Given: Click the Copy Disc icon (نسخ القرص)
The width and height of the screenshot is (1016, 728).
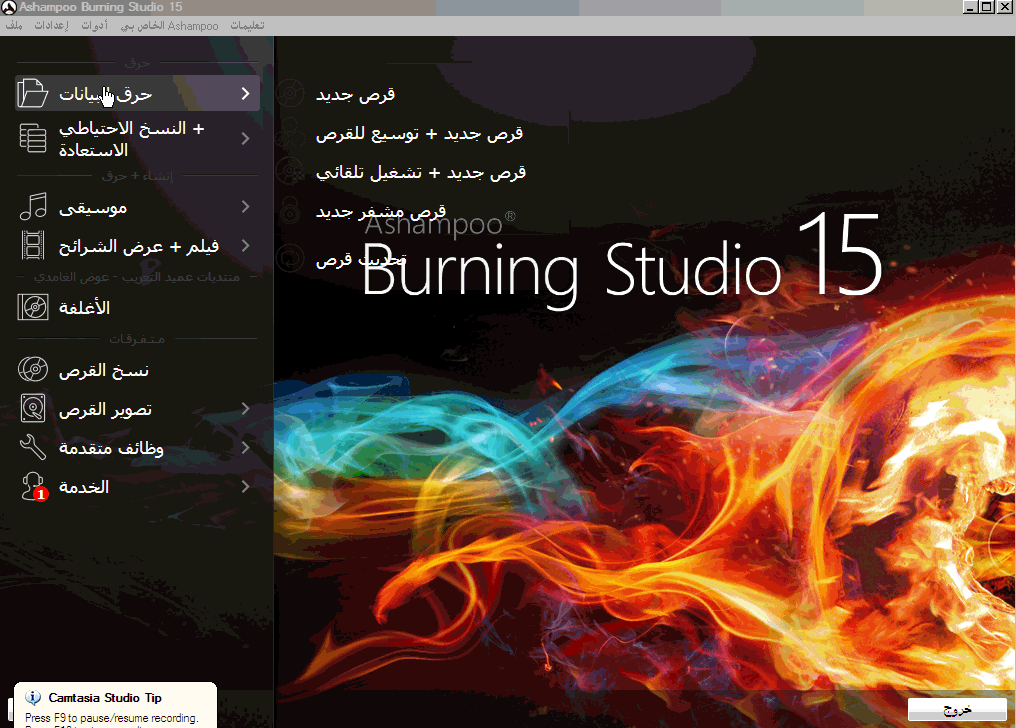Looking at the screenshot, I should (33, 370).
